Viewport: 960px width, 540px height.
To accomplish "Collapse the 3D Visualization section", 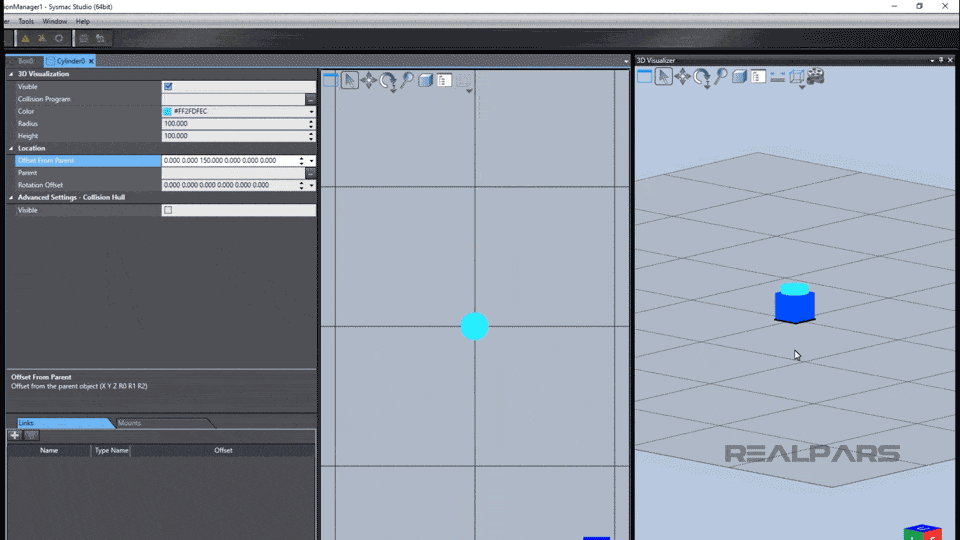I will 10,74.
